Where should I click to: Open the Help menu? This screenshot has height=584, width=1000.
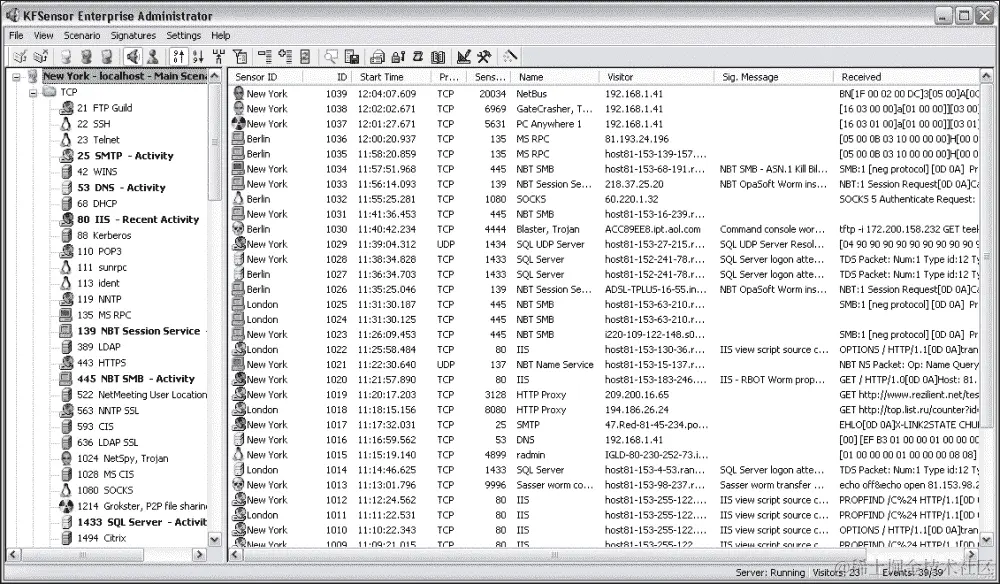click(x=221, y=36)
